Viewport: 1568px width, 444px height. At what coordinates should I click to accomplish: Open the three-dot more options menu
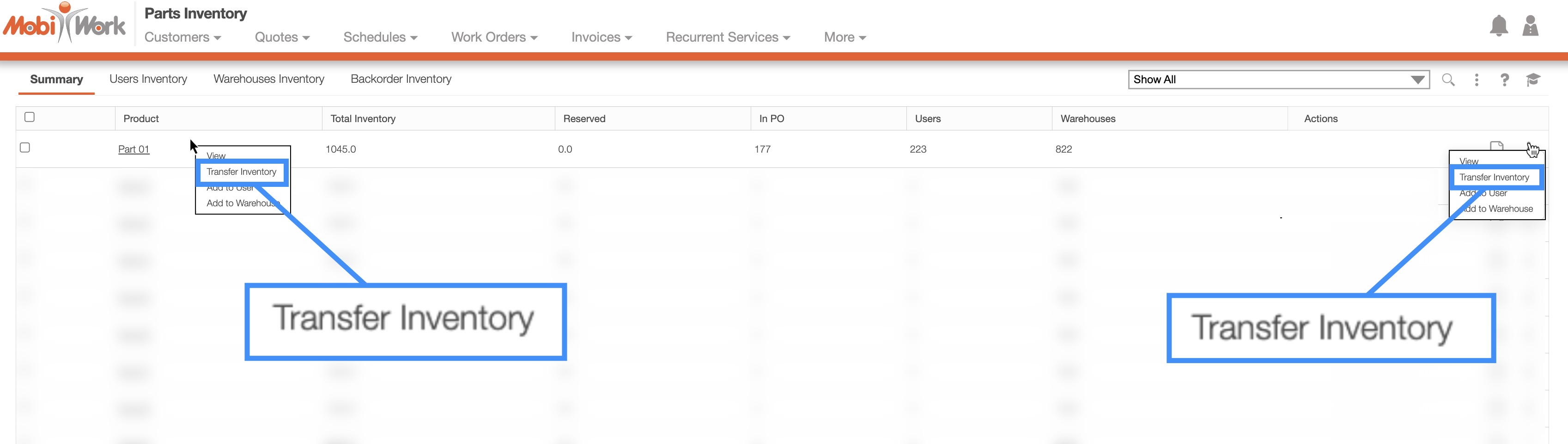pos(1476,80)
